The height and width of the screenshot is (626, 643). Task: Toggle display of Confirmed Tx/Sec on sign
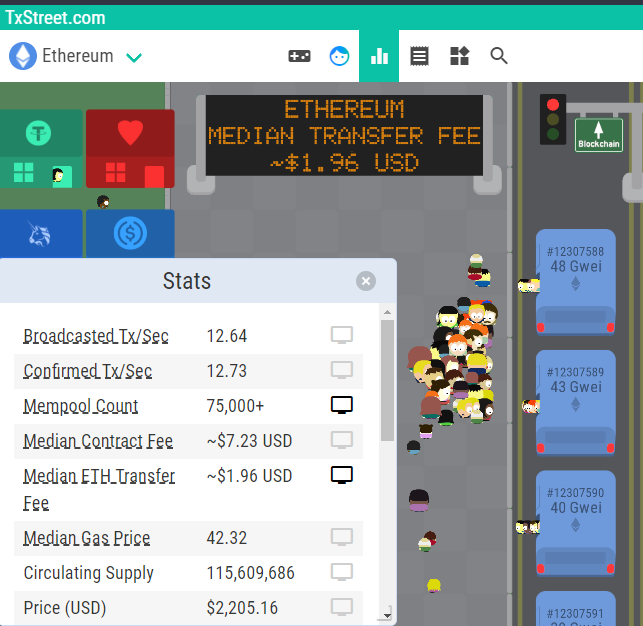[342, 371]
